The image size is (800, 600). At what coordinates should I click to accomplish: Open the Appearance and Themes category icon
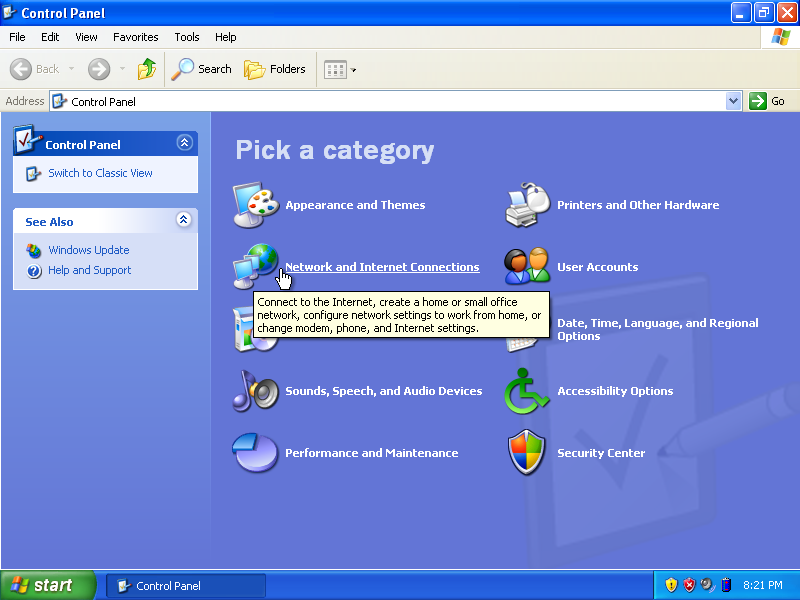(x=256, y=205)
